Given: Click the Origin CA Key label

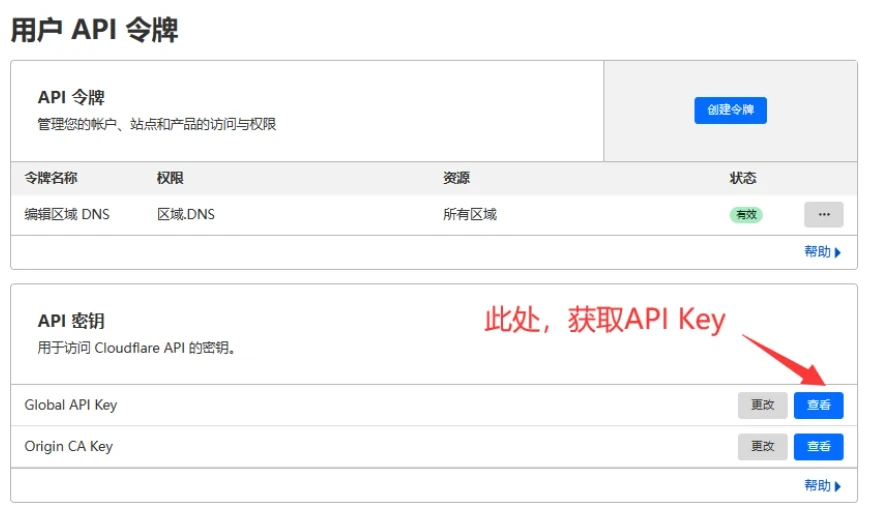Looking at the screenshot, I should click(x=68, y=447).
